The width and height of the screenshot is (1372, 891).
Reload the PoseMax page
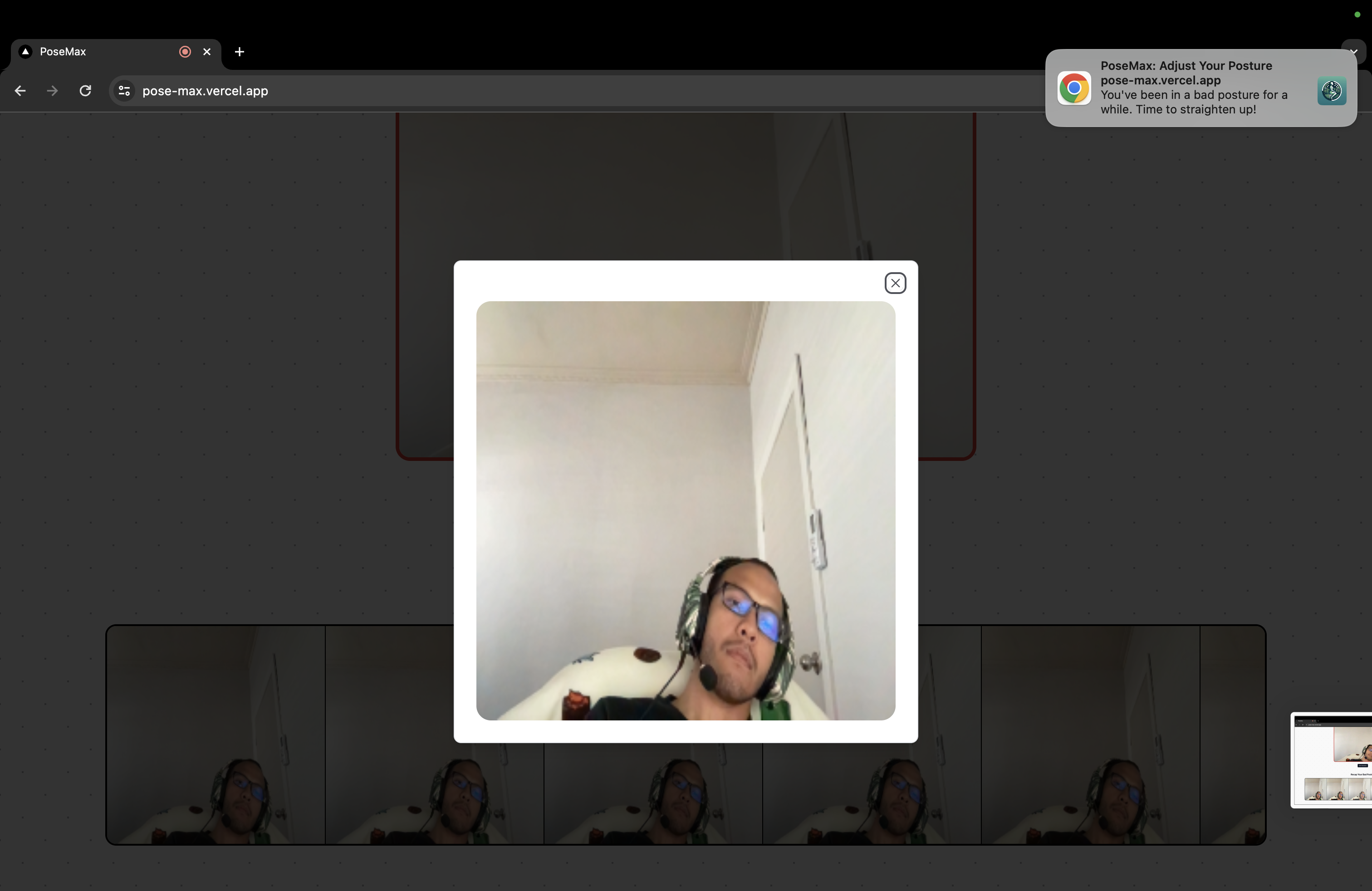pos(85,91)
